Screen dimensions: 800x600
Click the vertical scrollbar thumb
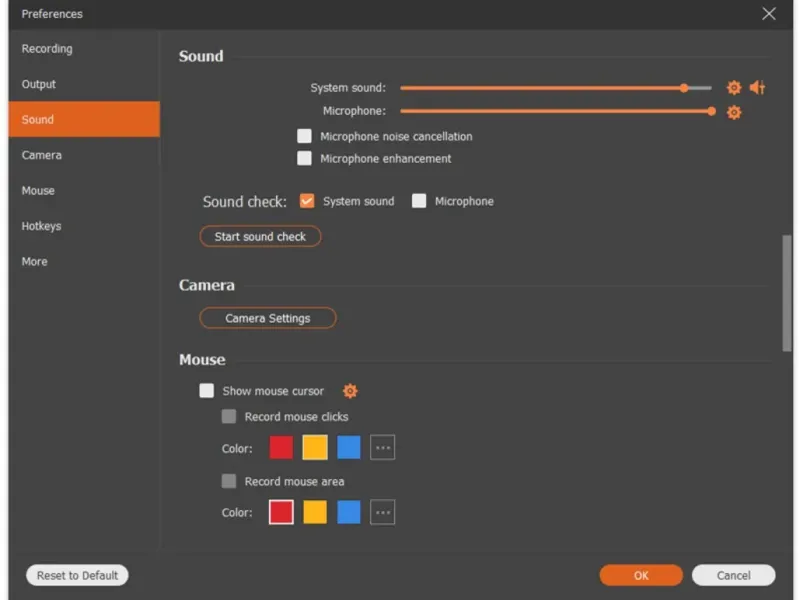pyautogui.click(x=787, y=293)
